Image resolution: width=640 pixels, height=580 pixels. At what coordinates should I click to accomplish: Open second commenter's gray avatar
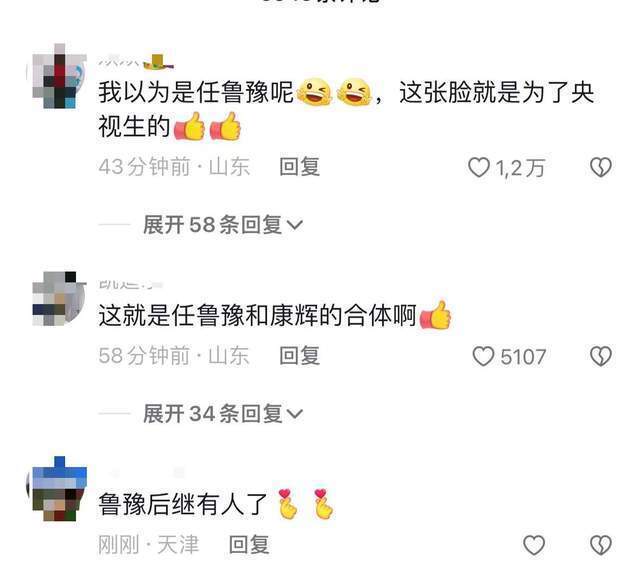(57, 298)
